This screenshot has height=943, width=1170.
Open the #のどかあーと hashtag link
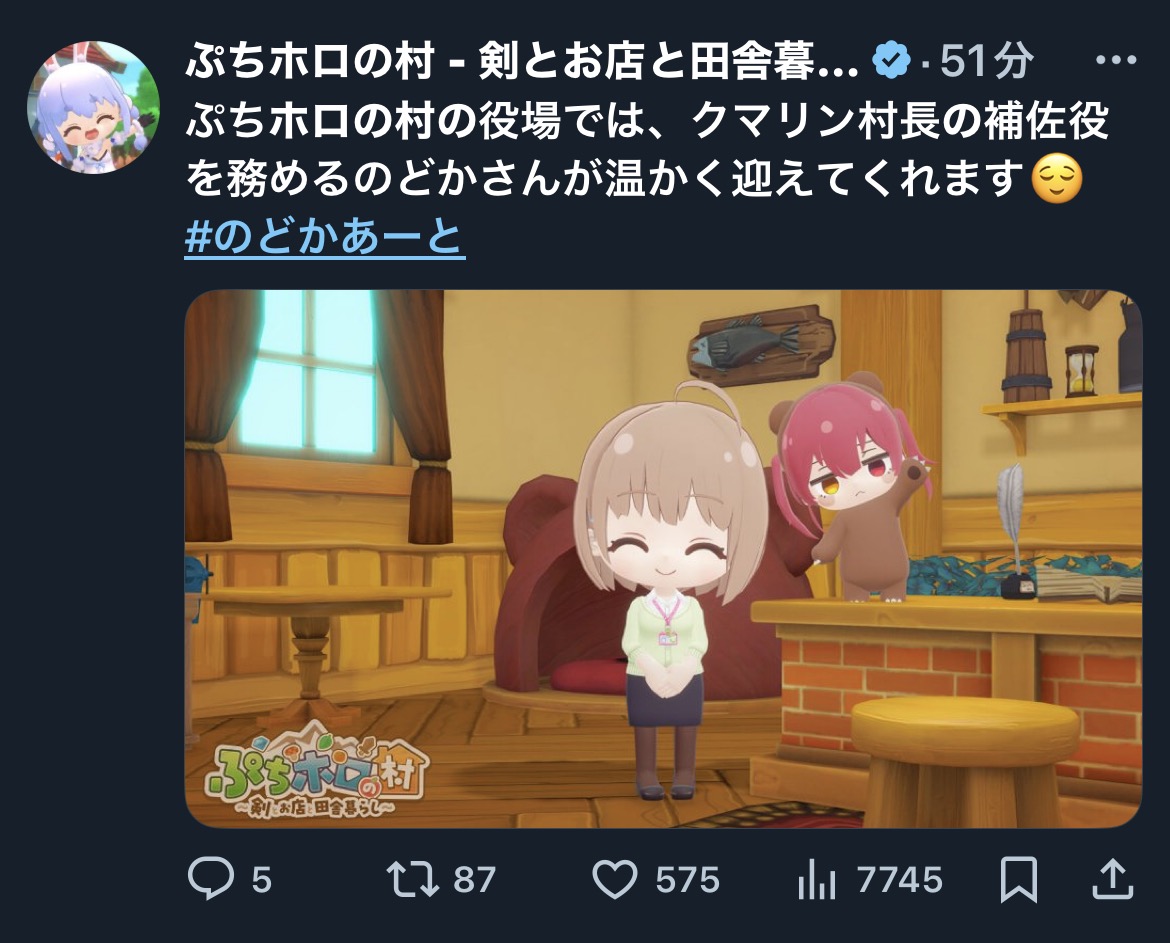tap(325, 237)
